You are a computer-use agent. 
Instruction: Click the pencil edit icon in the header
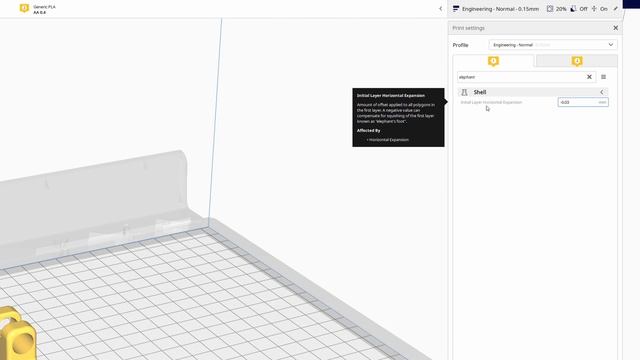pos(616,9)
